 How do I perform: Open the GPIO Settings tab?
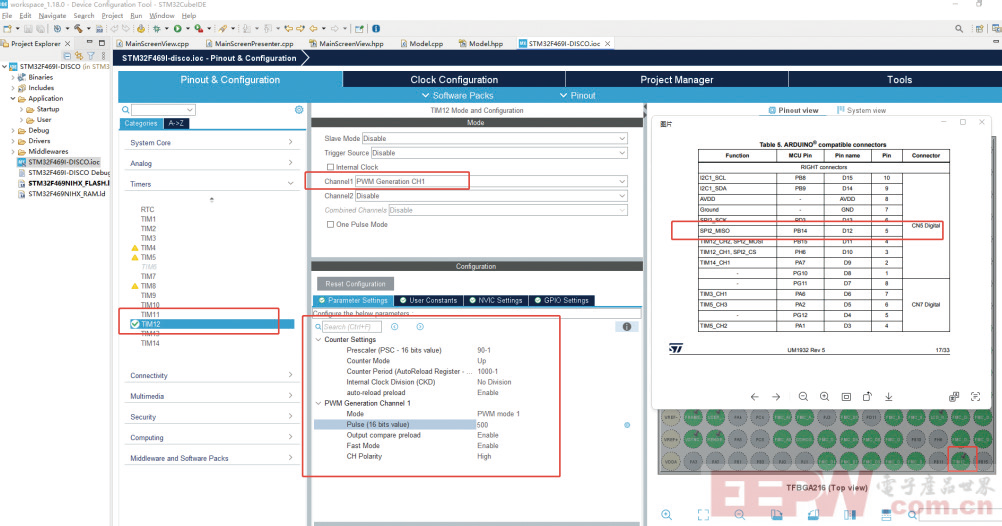[562, 300]
